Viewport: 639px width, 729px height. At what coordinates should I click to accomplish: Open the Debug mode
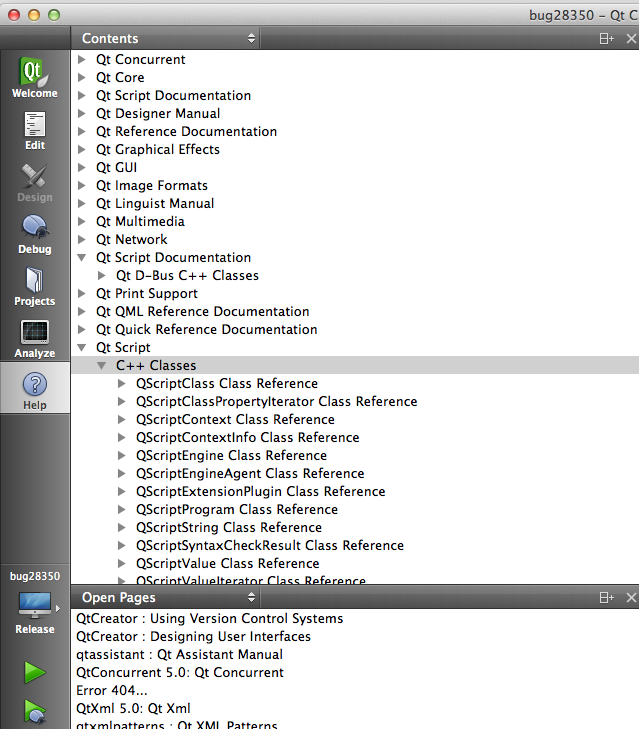(35, 235)
